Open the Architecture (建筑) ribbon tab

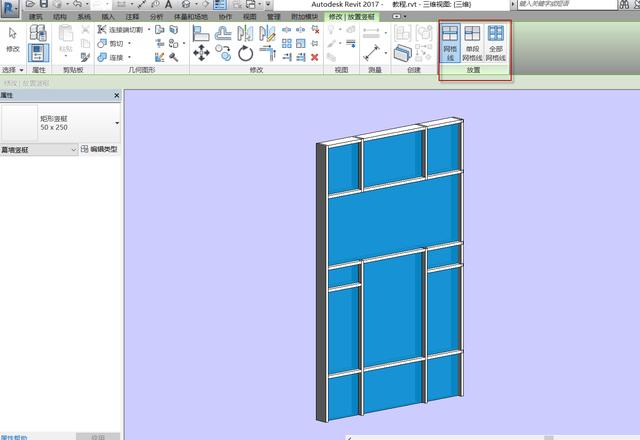(36, 17)
